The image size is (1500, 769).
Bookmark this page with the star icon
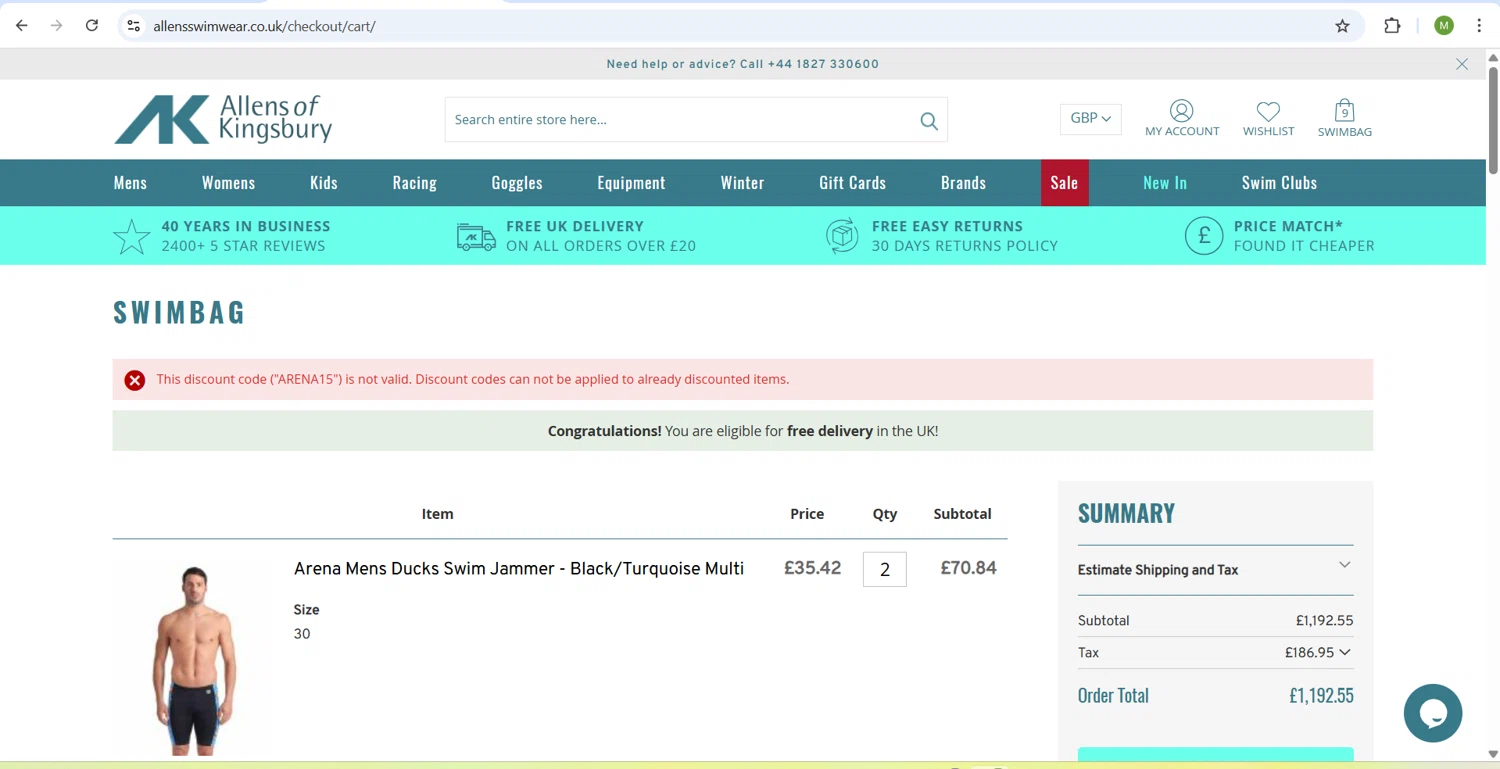[1342, 26]
